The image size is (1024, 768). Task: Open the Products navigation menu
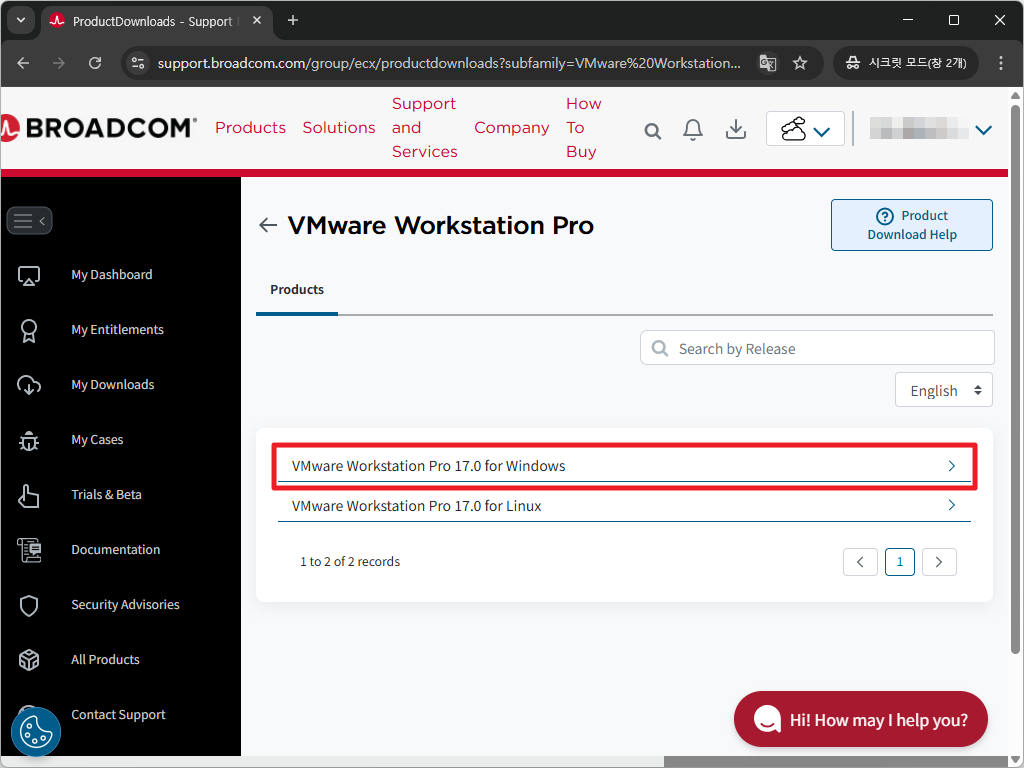[251, 127]
